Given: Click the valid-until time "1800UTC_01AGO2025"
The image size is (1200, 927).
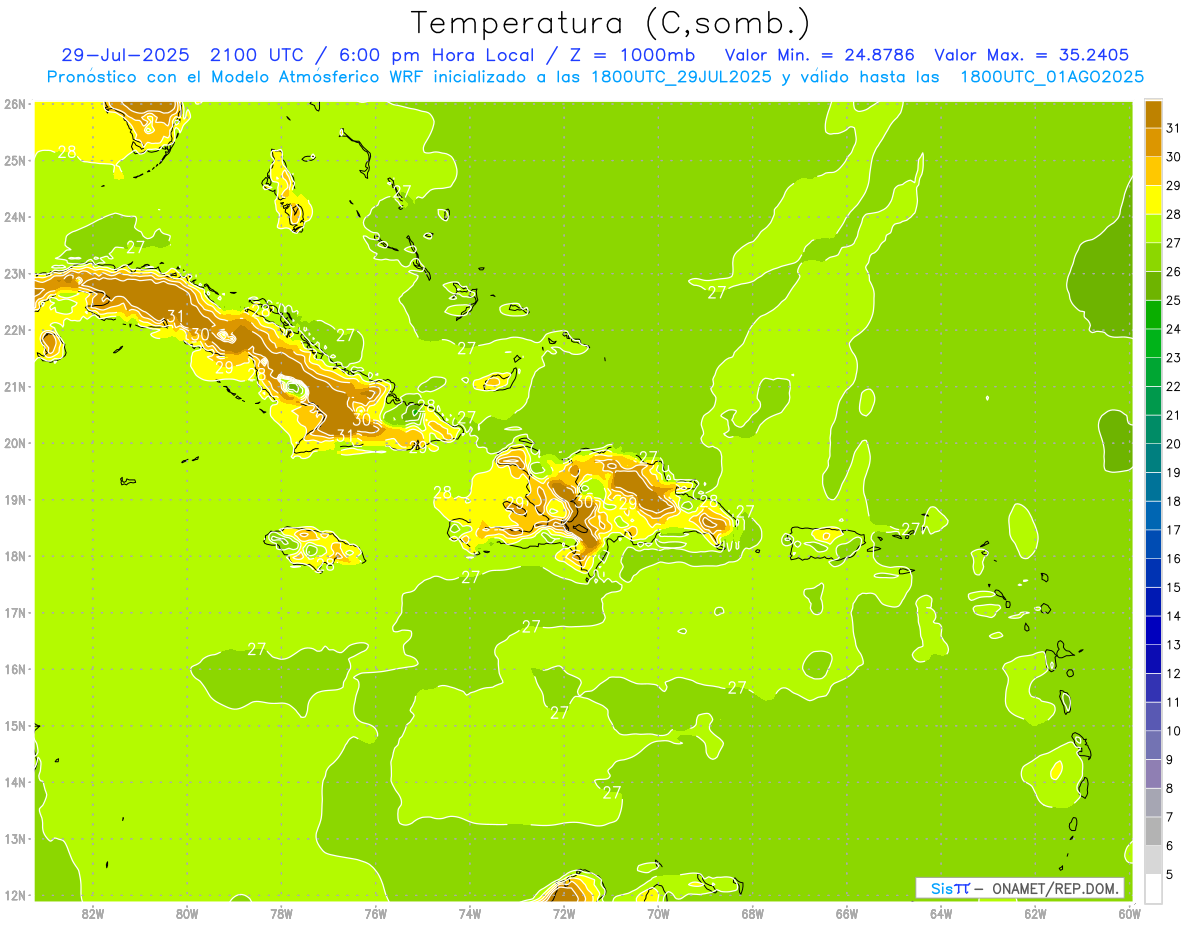Looking at the screenshot, I should point(1052,77).
